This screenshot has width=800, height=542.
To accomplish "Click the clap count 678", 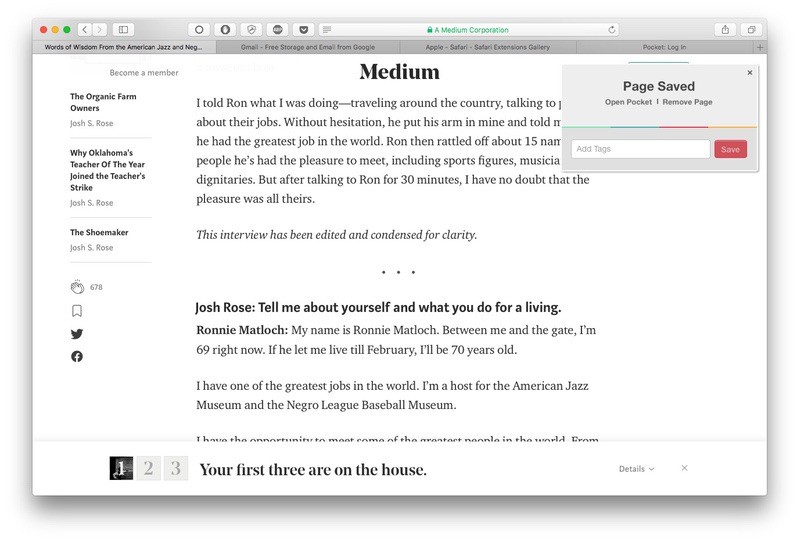I will (96, 287).
